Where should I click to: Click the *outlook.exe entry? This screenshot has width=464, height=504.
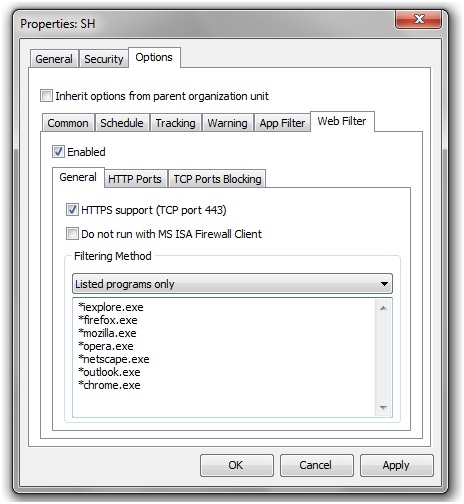coord(109,372)
